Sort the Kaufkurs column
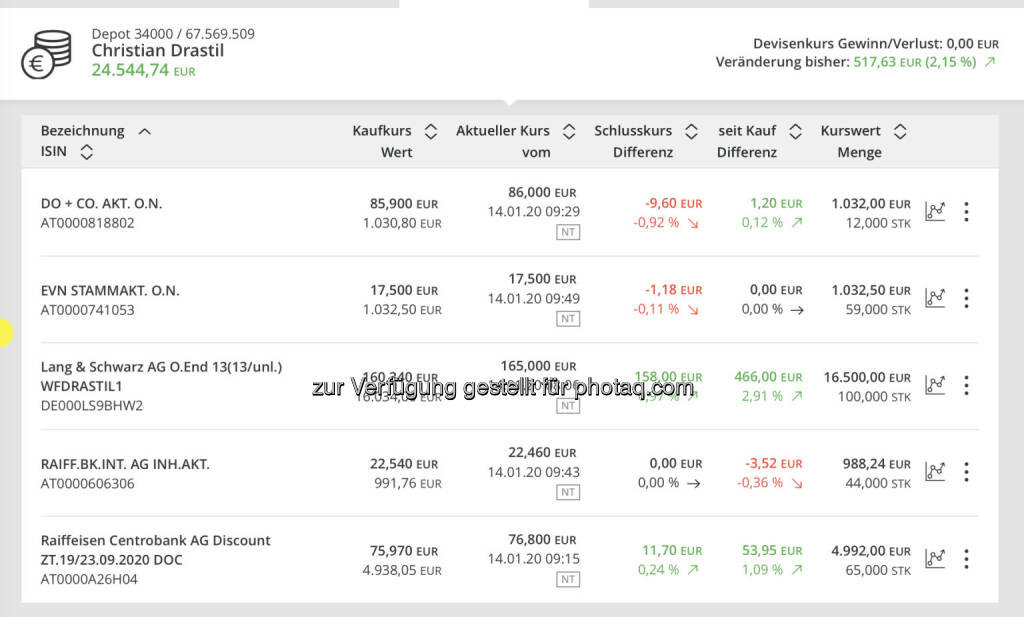1024x617 pixels. click(431, 131)
